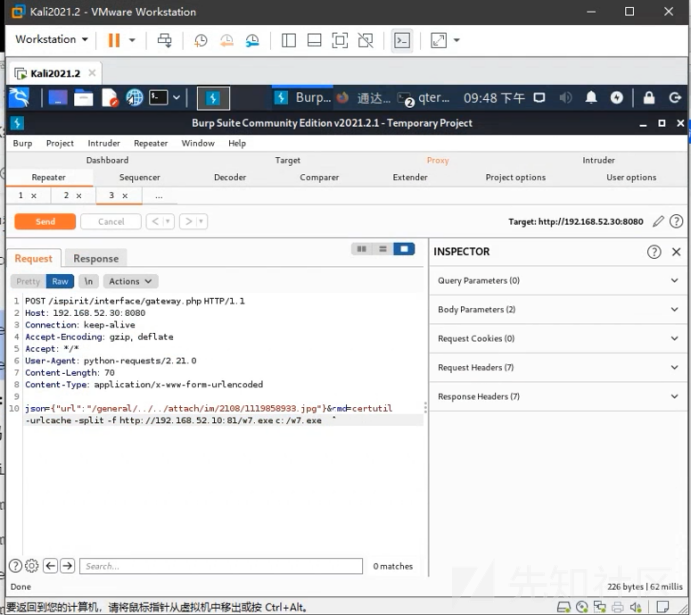Open the stretch guest dropdown arrow
The width and height of the screenshot is (692, 615).
[x=457, y=40]
